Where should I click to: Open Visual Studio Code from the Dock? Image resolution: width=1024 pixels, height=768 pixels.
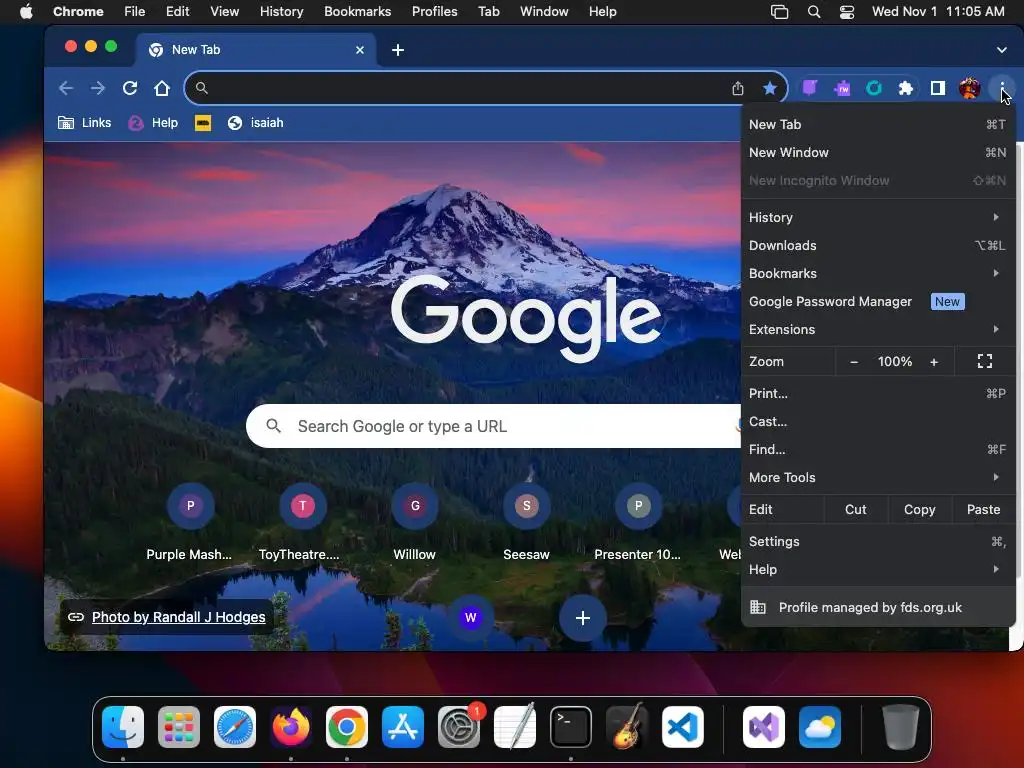(x=682, y=727)
